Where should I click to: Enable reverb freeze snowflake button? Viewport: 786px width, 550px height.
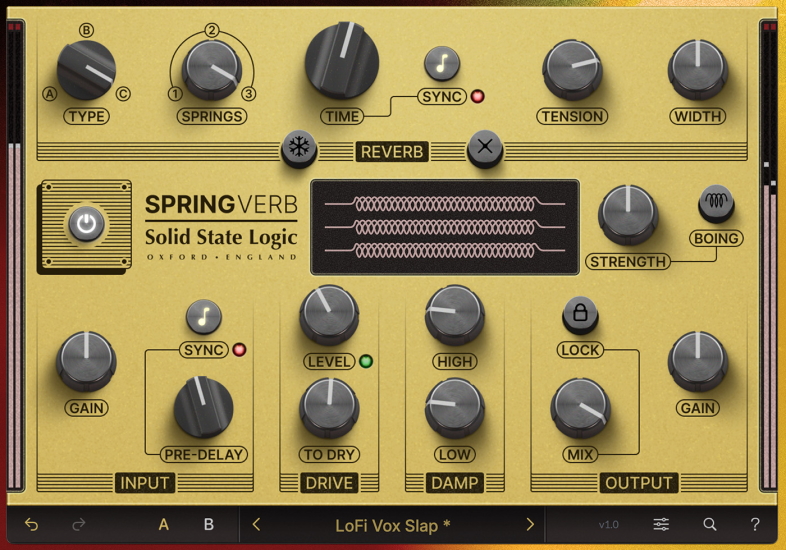pyautogui.click(x=299, y=148)
